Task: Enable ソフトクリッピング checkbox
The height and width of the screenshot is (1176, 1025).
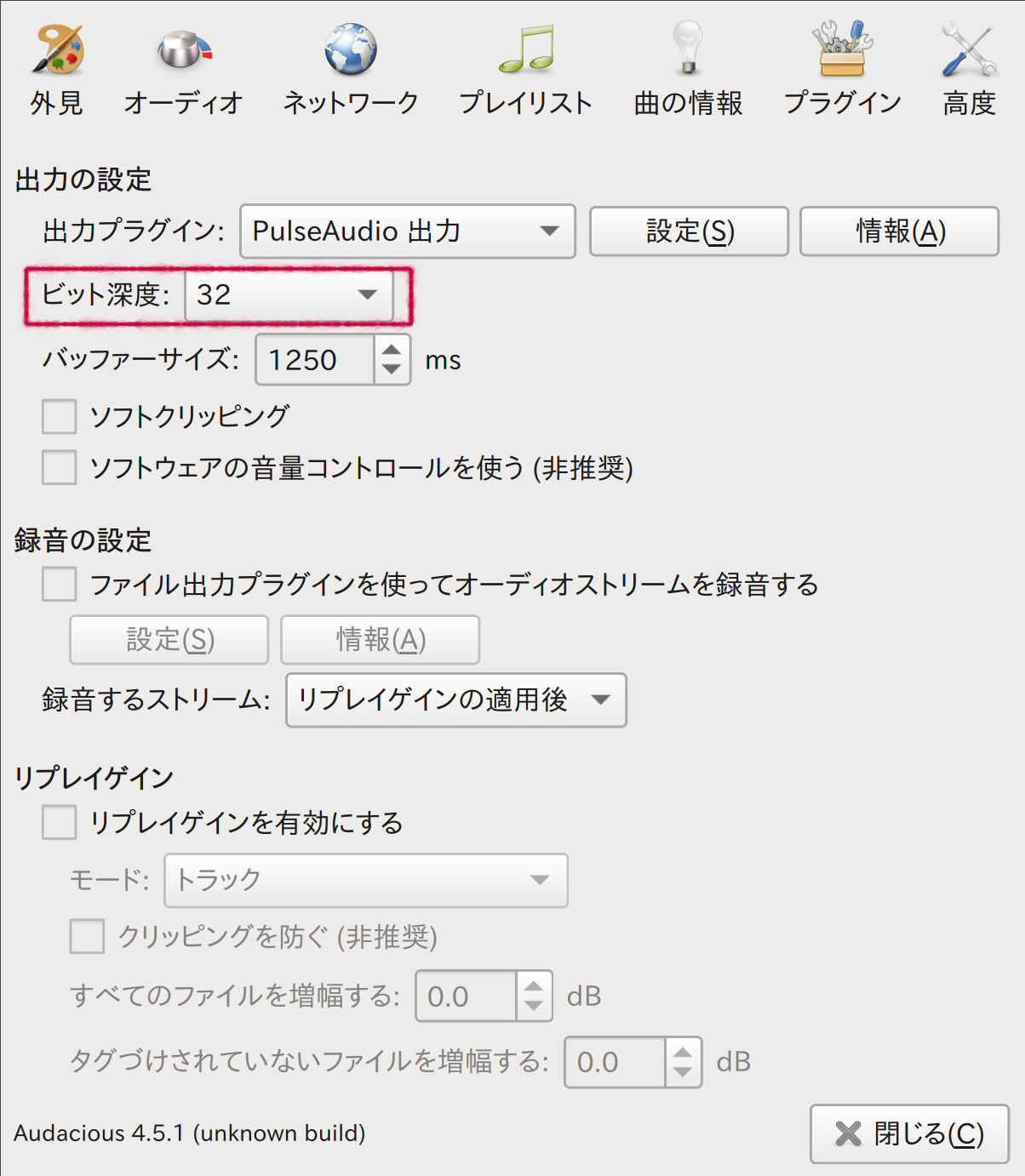Action: pyautogui.click(x=58, y=417)
